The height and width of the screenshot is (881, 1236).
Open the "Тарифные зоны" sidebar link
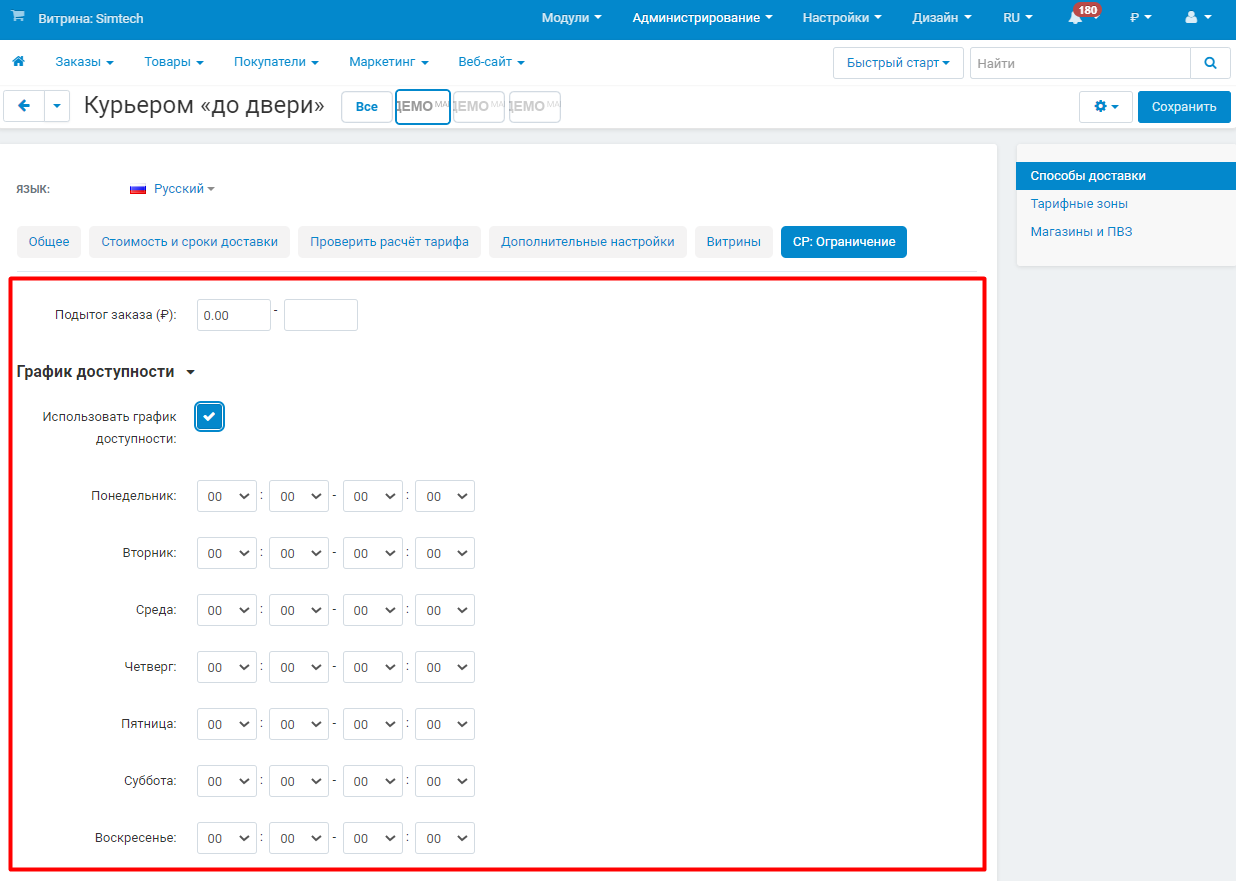1079,204
